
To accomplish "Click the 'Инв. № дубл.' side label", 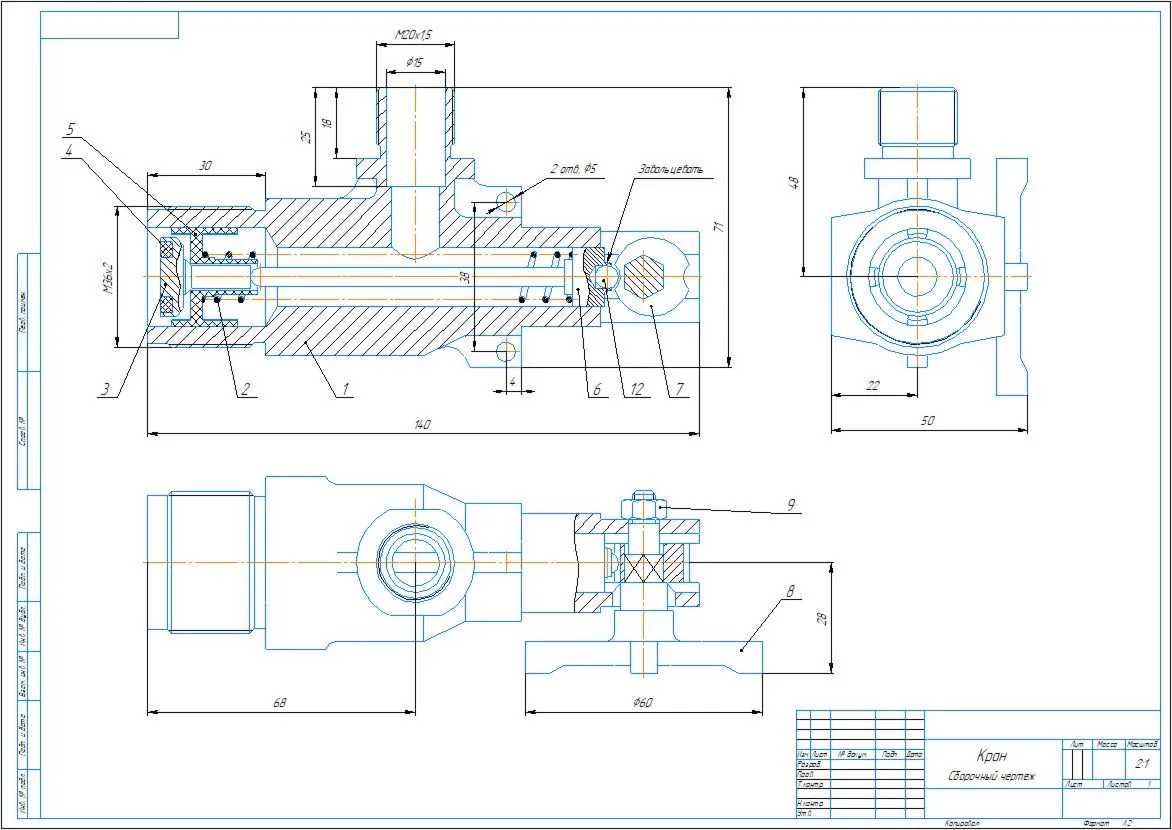I will point(24,627).
